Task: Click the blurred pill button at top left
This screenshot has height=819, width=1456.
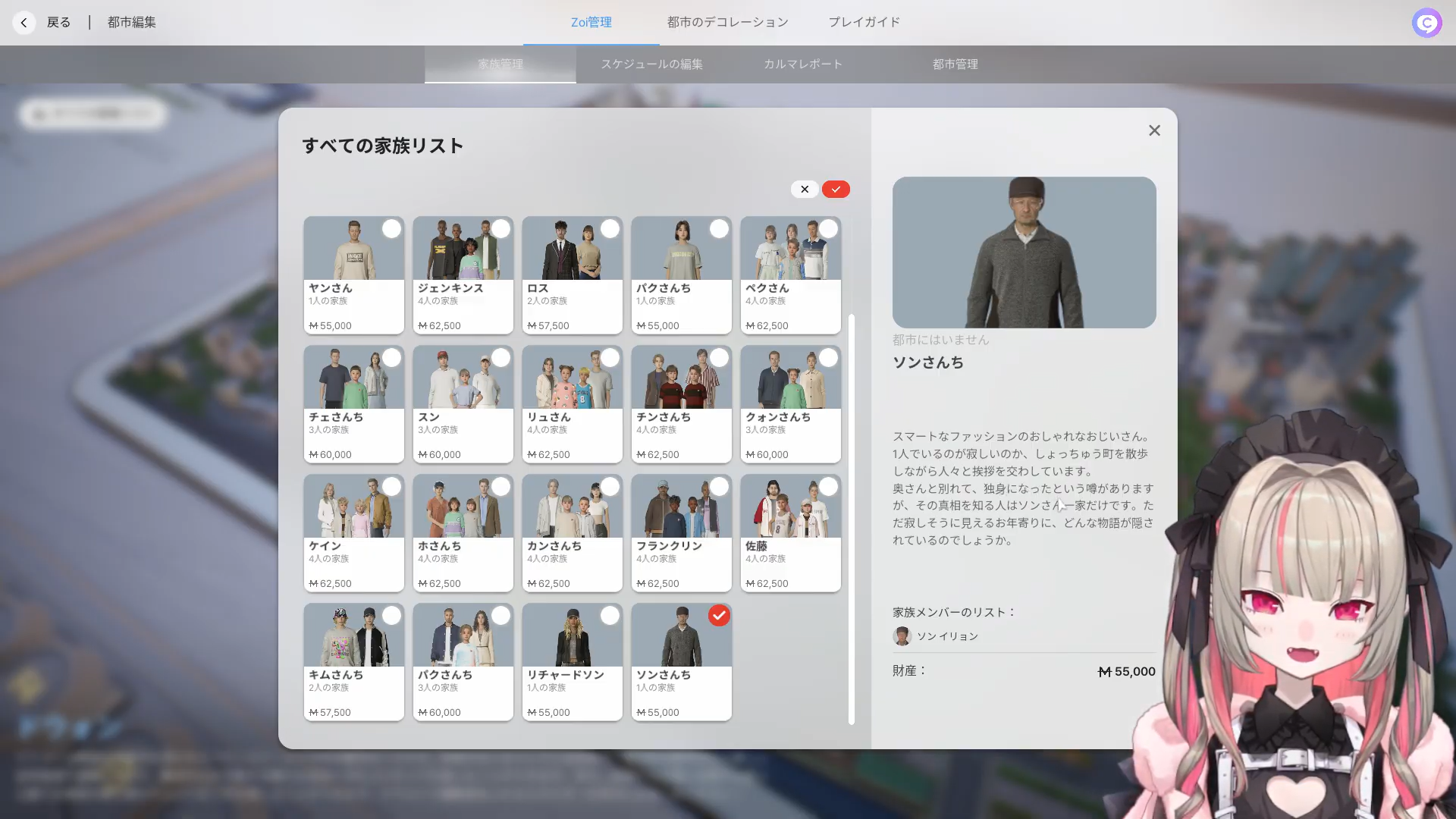Action: (x=93, y=114)
